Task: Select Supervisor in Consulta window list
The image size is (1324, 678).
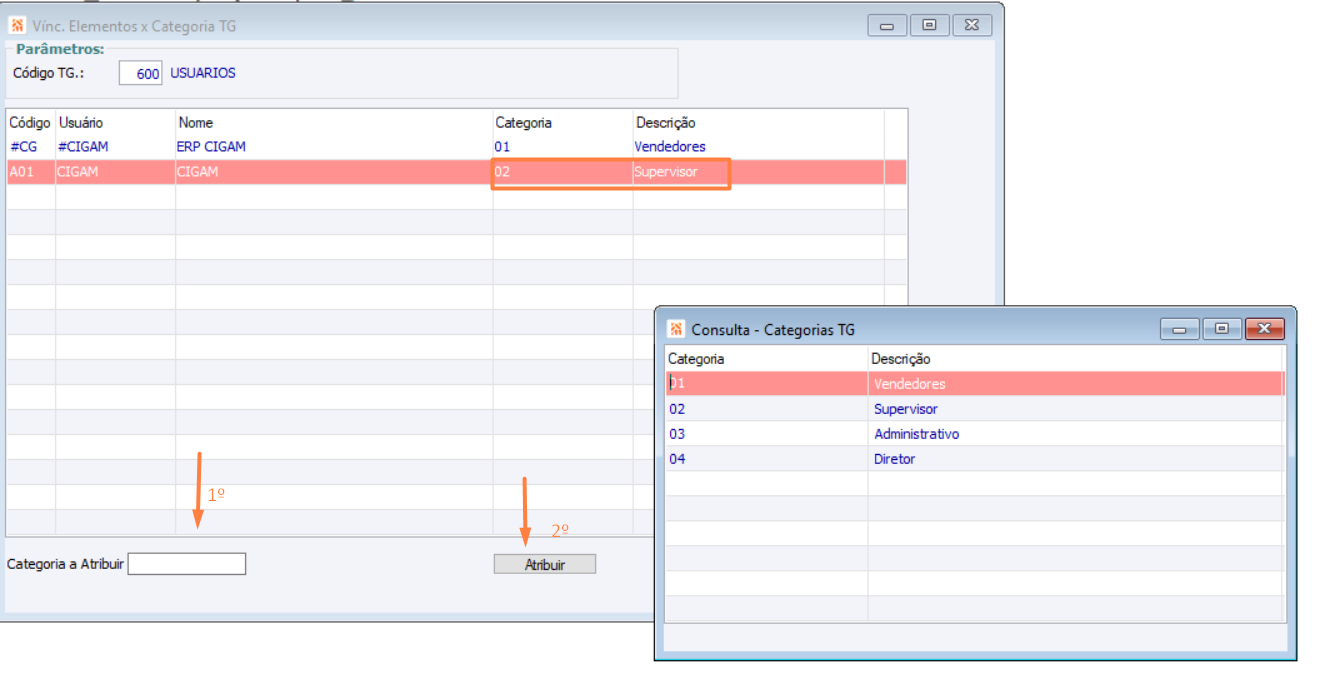Action: (x=906, y=409)
